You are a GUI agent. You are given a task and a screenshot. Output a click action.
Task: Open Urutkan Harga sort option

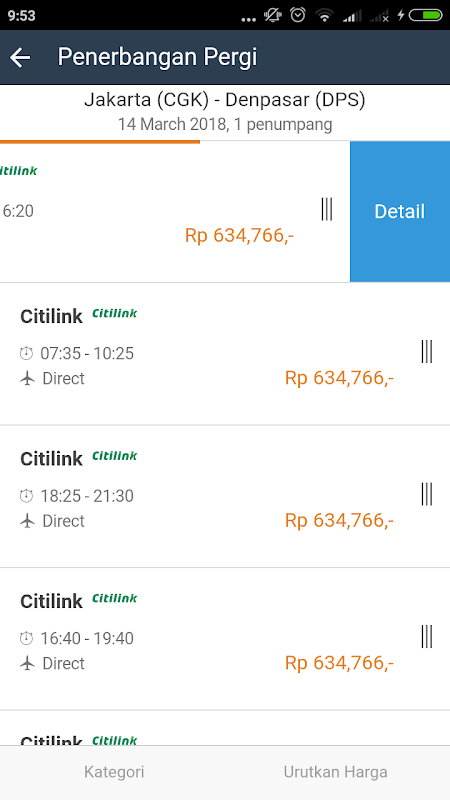tap(336, 772)
